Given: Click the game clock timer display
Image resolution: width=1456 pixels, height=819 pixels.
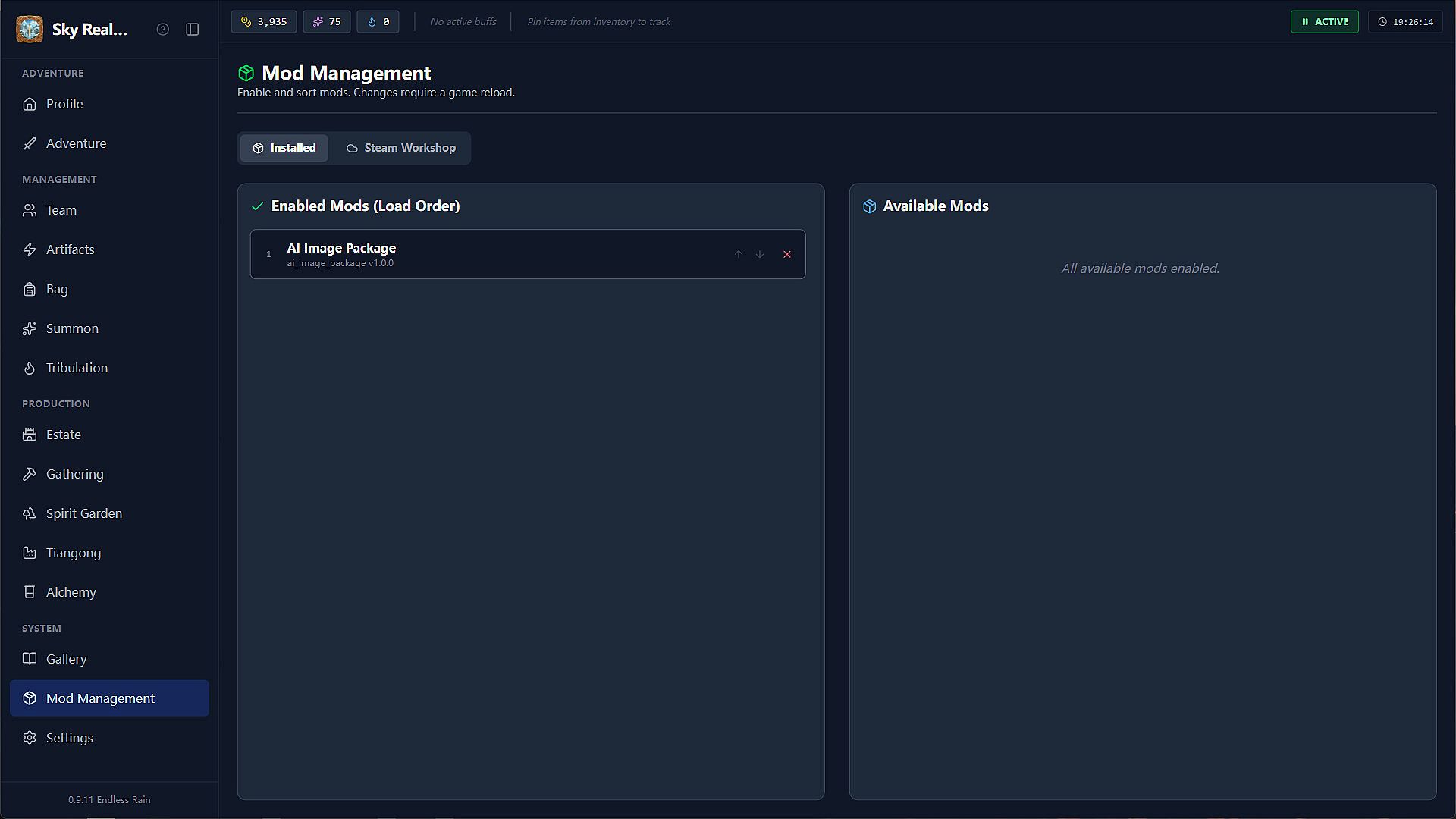Looking at the screenshot, I should click(x=1405, y=22).
